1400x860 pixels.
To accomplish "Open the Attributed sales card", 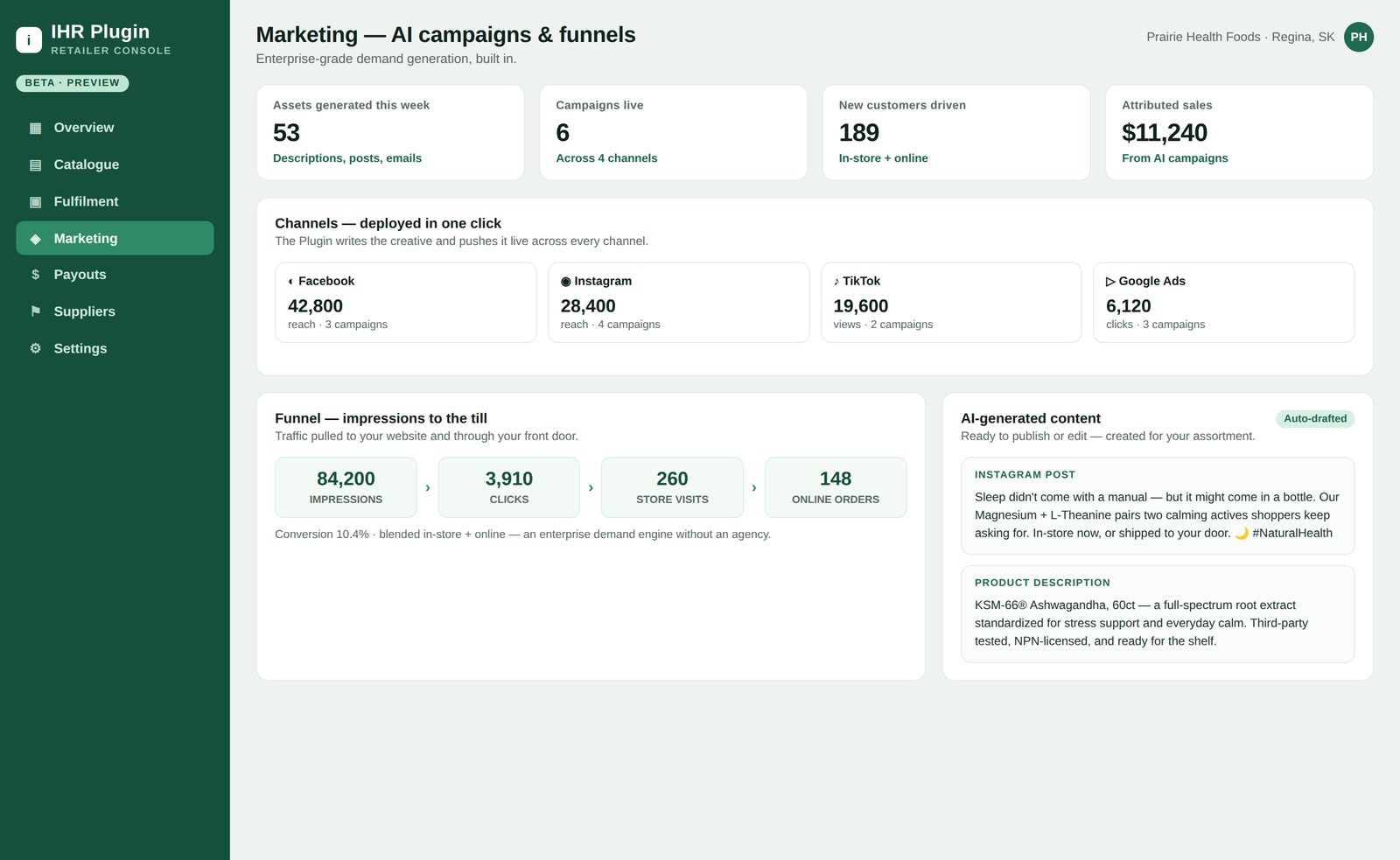I will point(1239,132).
